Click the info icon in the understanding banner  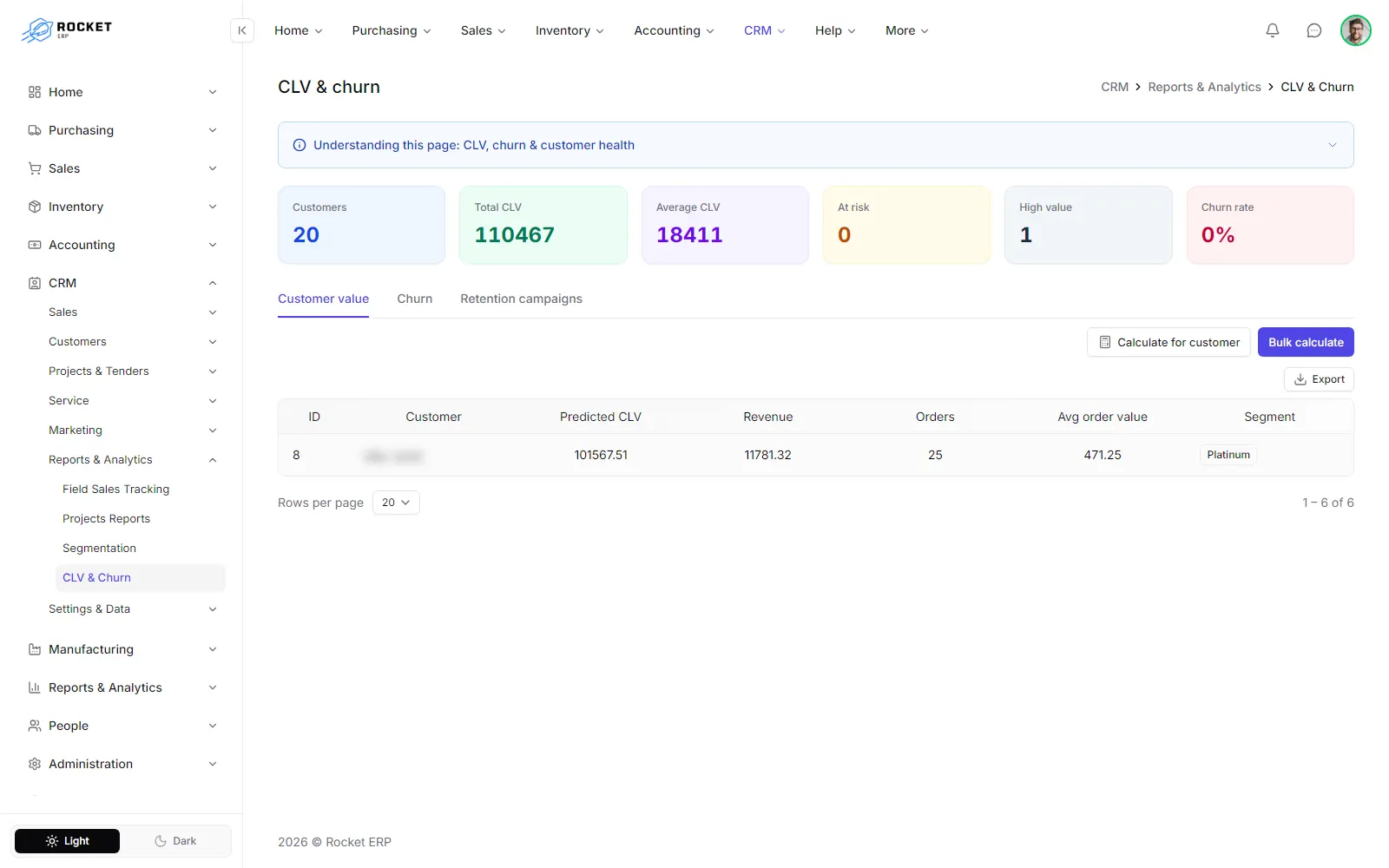(300, 145)
